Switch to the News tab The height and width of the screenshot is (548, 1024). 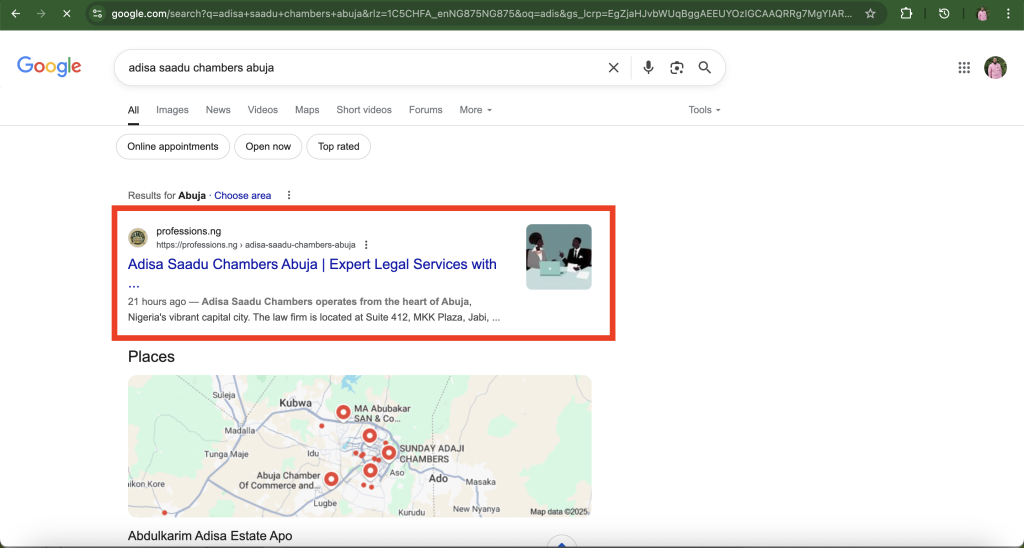coord(218,110)
